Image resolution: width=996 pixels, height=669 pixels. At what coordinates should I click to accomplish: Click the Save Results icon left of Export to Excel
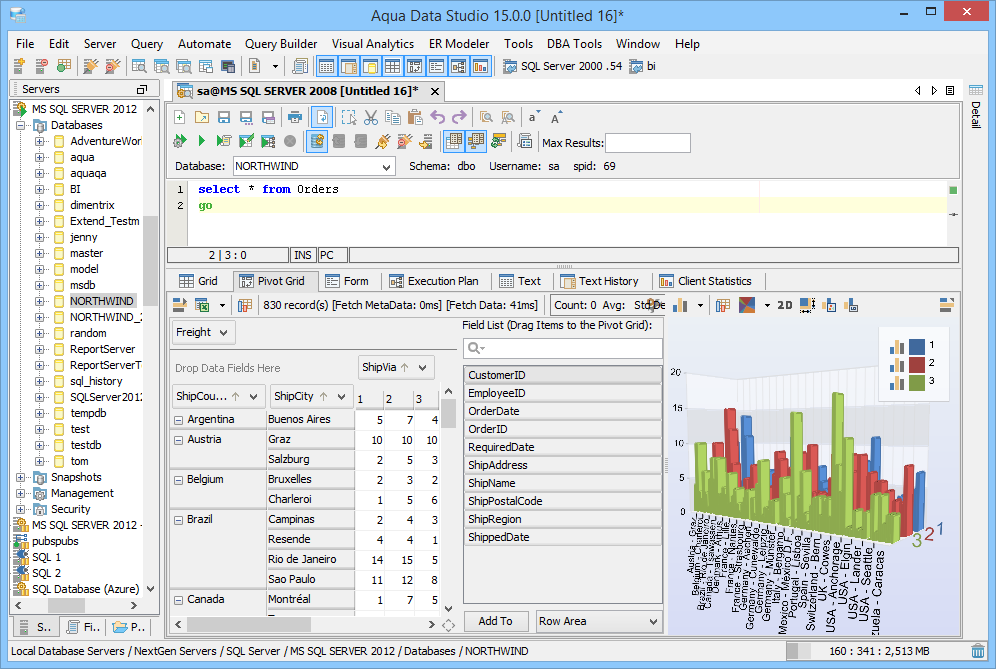coord(180,306)
